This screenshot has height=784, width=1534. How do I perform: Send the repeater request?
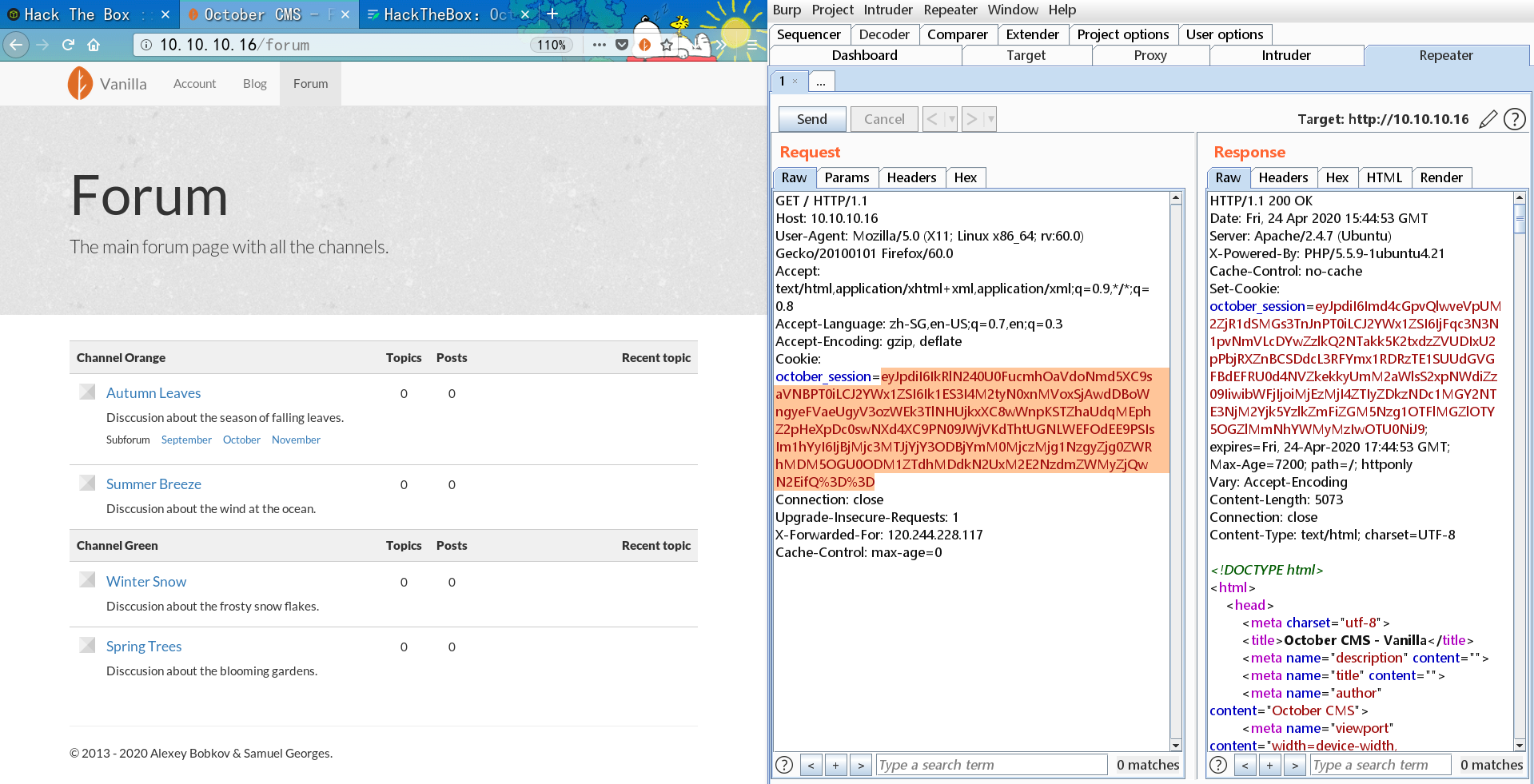click(812, 119)
